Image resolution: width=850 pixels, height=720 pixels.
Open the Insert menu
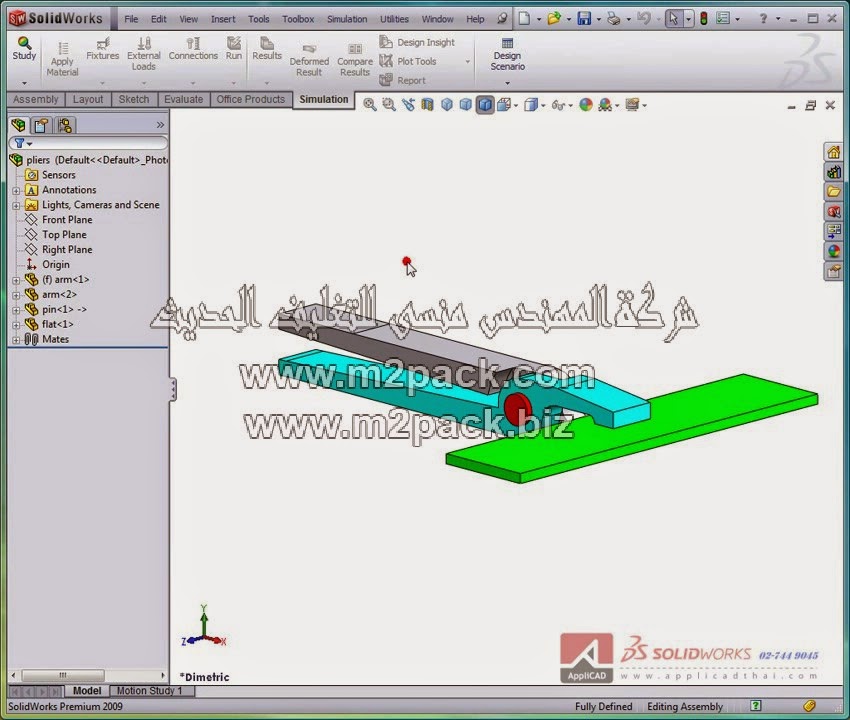click(223, 19)
